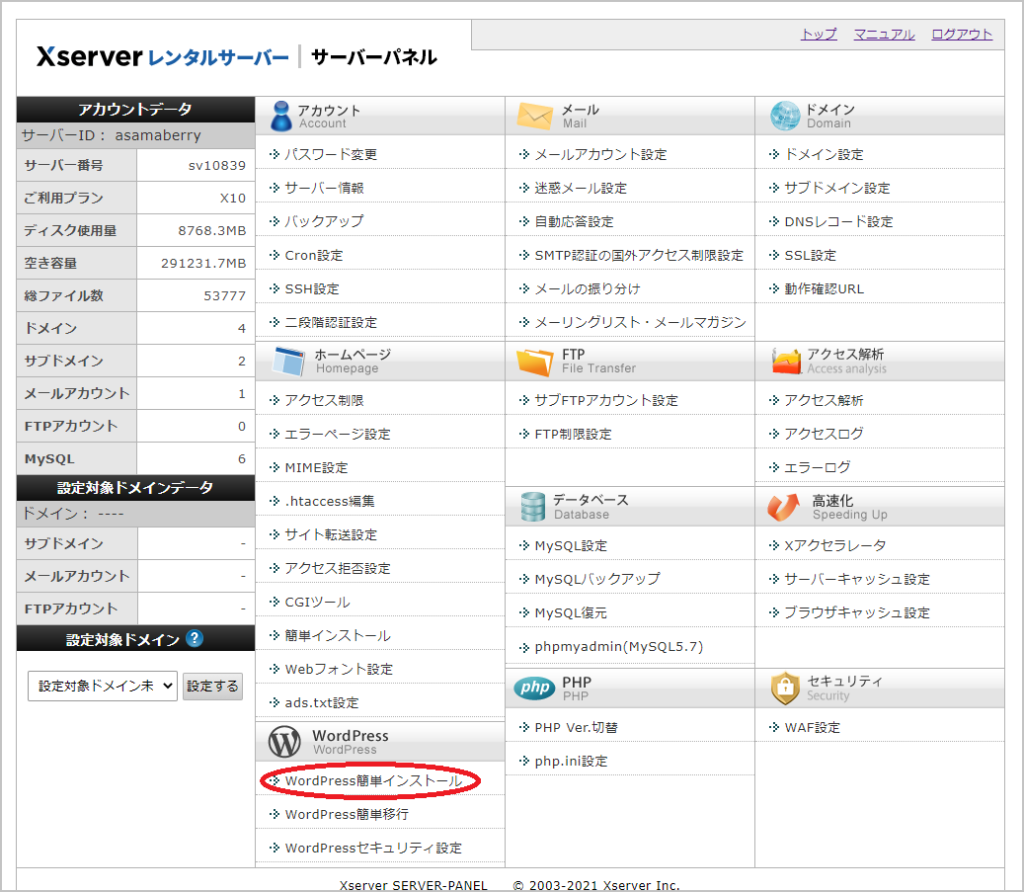The image size is (1024, 892).
Task: Open MIME設定
Action: (317, 468)
